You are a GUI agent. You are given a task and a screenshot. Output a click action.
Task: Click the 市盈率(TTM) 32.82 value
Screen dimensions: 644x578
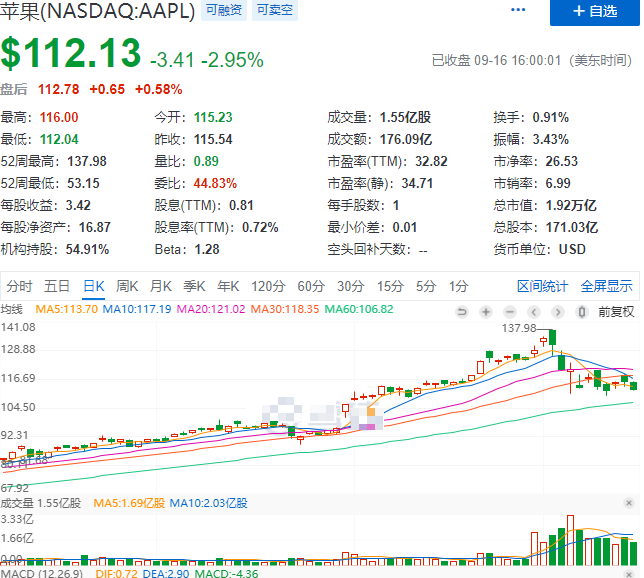click(431, 161)
